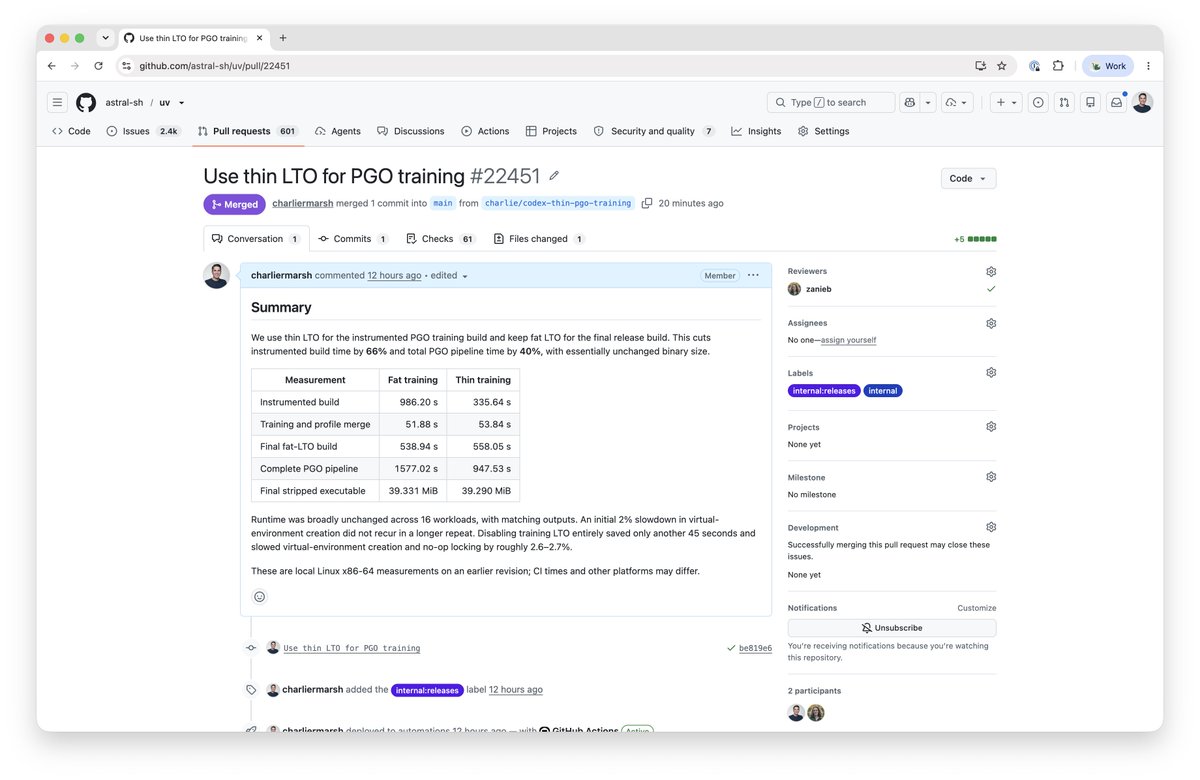Open the Repositories icon in header

[1090, 102]
